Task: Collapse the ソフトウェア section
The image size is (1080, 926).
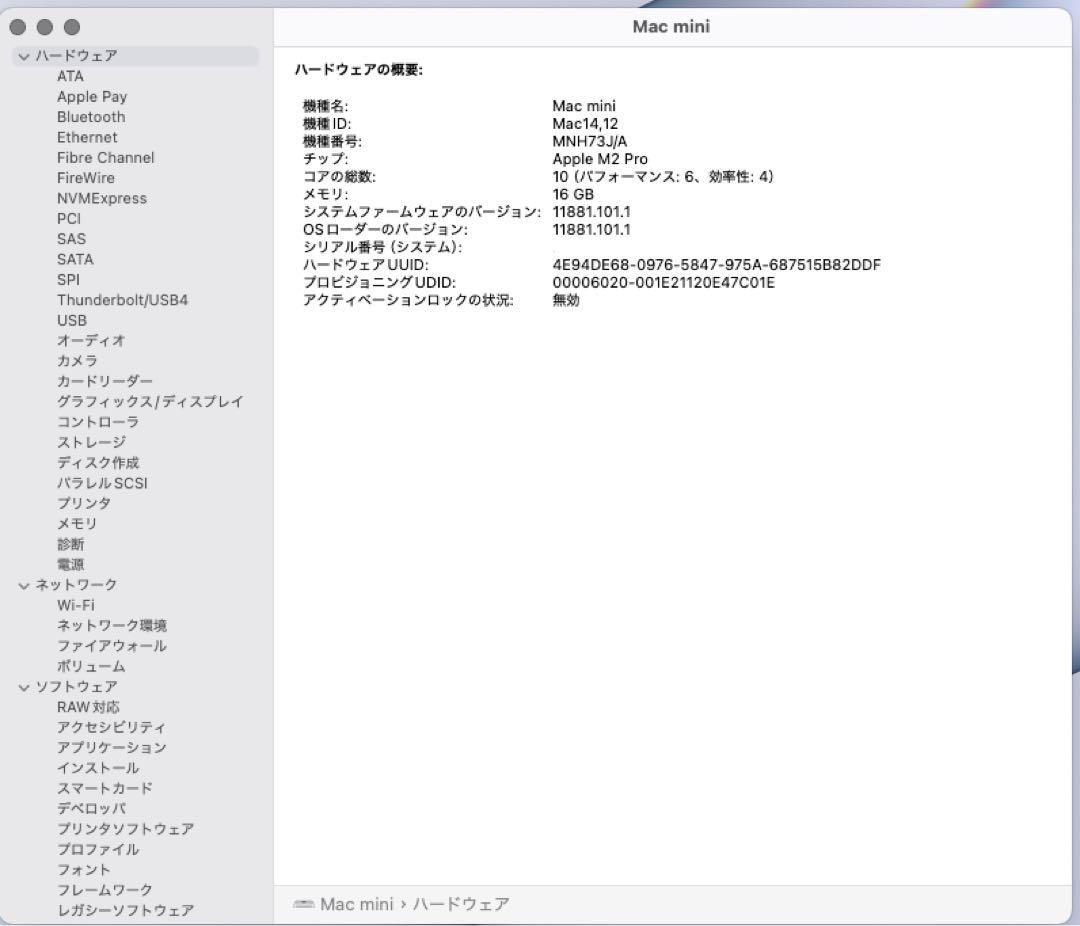Action: [22, 686]
